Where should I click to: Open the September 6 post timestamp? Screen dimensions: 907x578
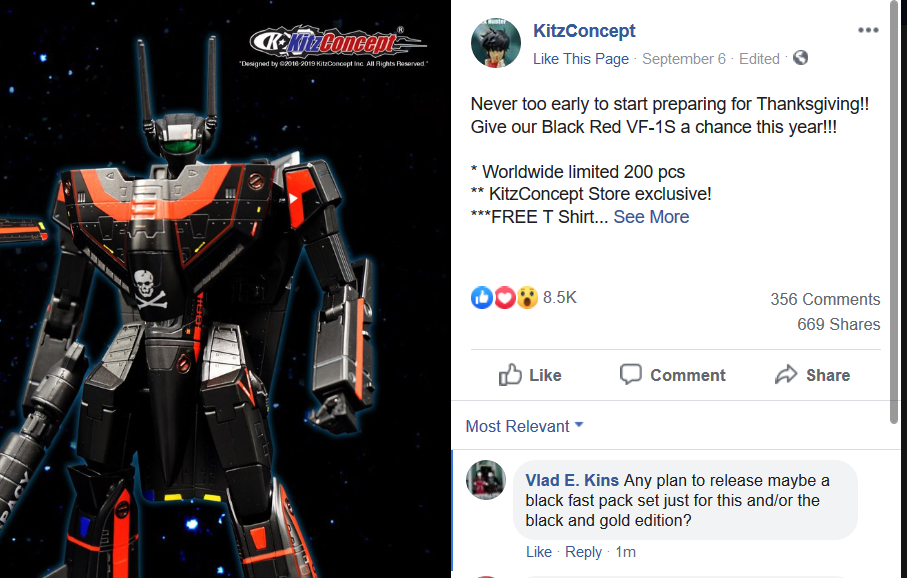tap(684, 58)
